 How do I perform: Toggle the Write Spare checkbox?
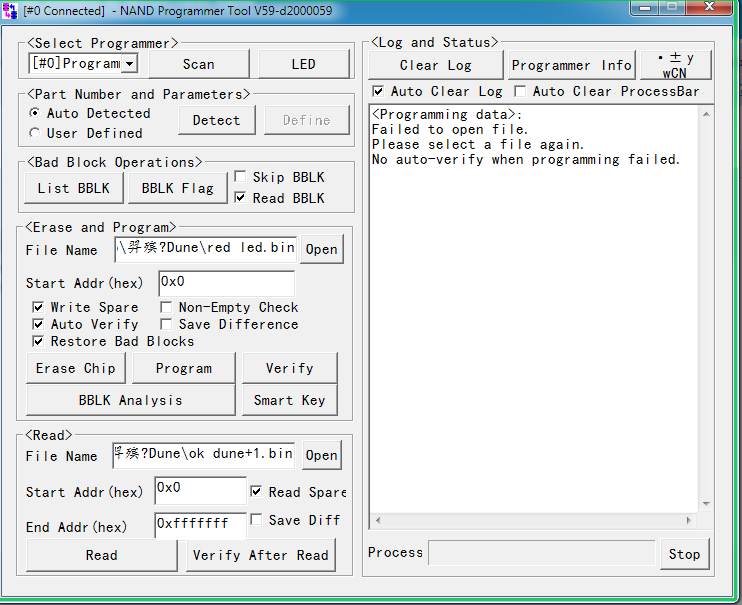[38, 308]
